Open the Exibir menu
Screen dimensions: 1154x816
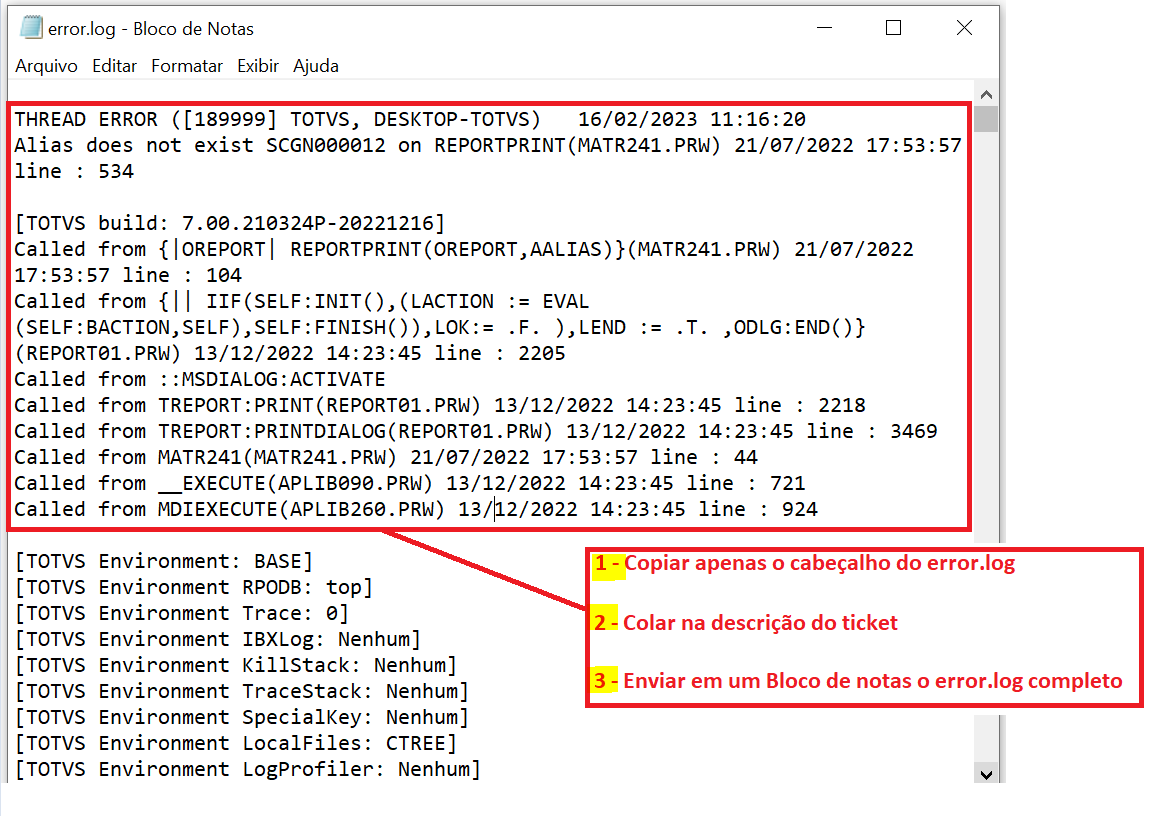pyautogui.click(x=258, y=66)
